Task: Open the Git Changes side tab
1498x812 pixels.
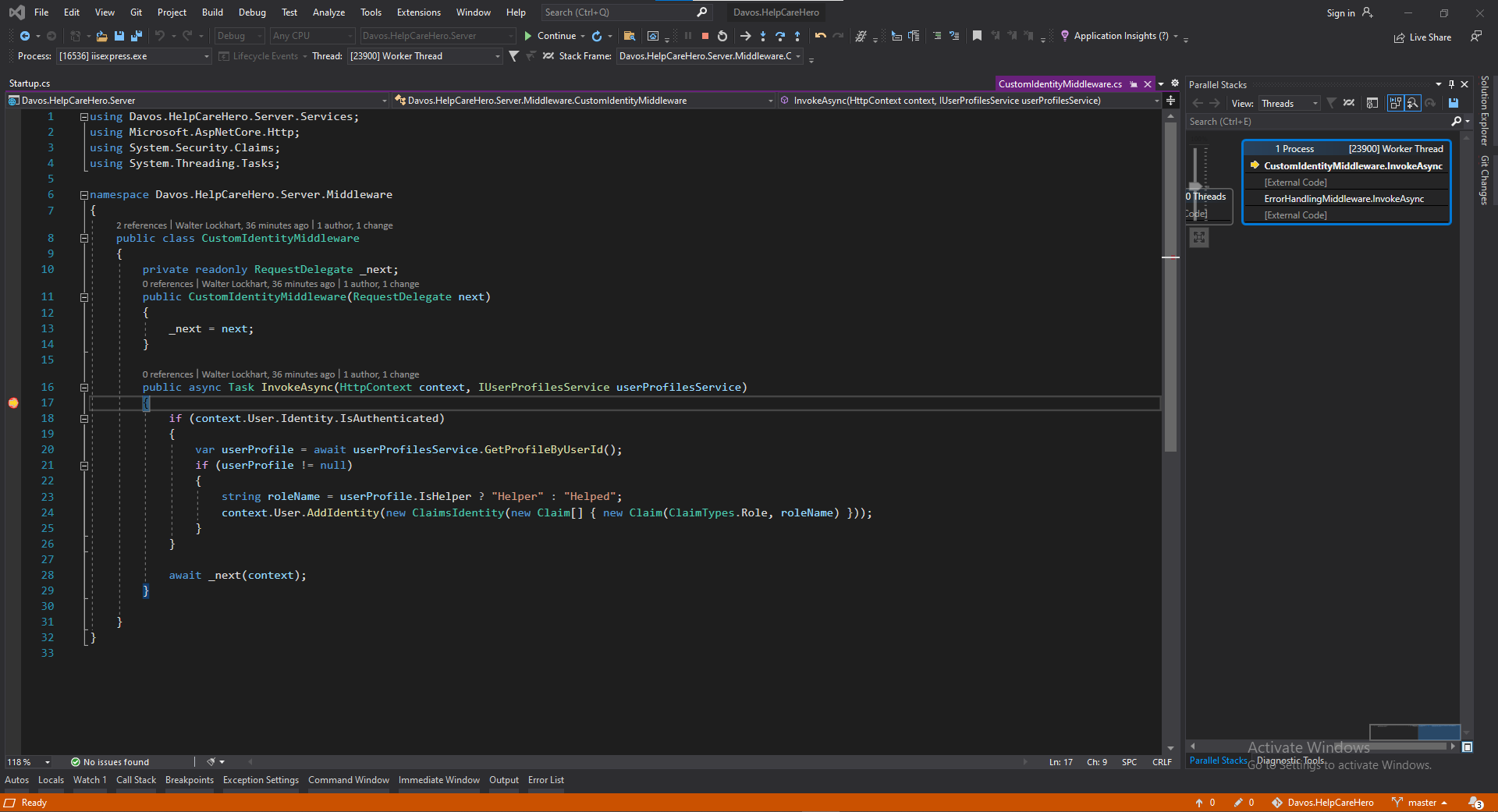Action: coord(1485,180)
